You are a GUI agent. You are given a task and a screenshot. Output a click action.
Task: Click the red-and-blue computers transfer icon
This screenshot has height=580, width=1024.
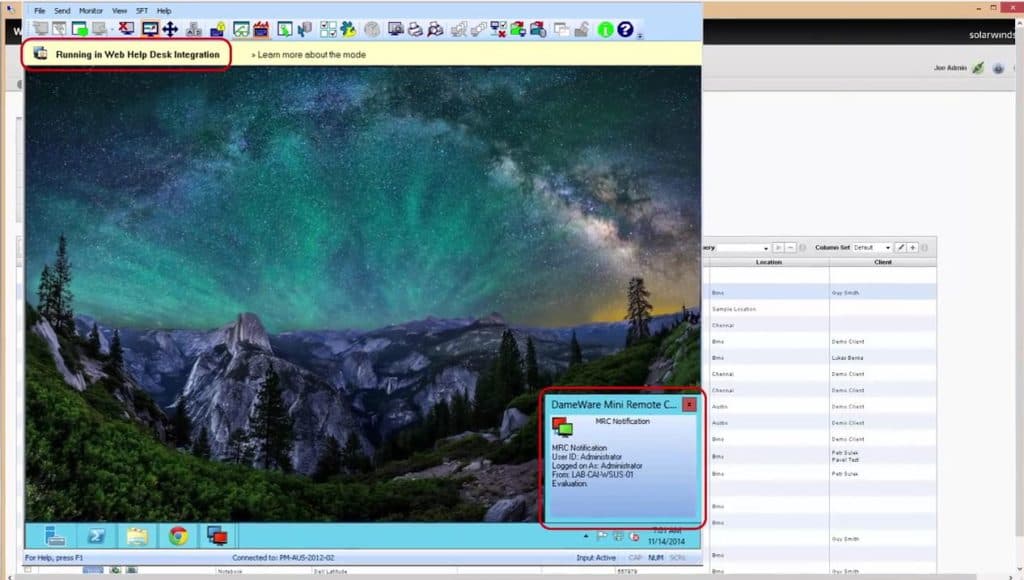pos(538,29)
